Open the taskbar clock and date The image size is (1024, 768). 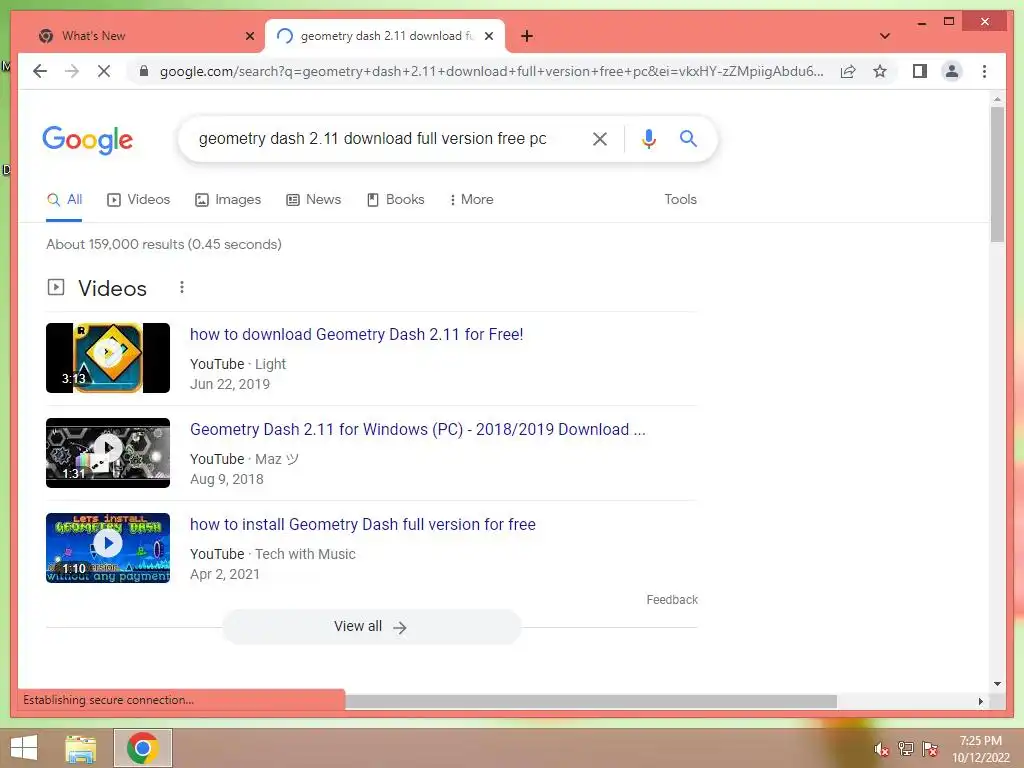point(980,749)
